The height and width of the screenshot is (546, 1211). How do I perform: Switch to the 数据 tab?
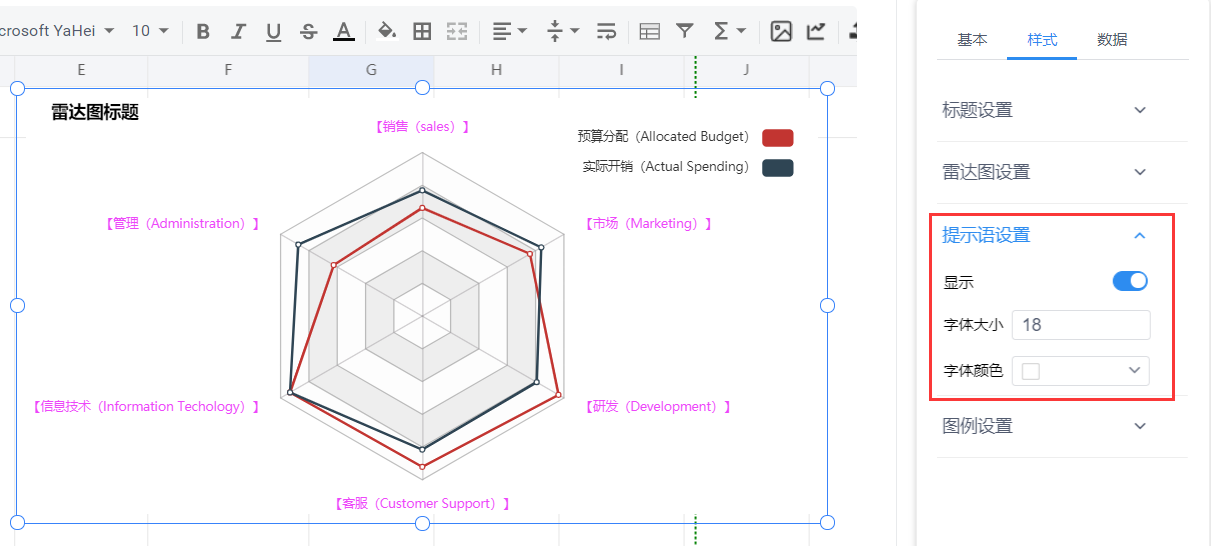[1112, 40]
